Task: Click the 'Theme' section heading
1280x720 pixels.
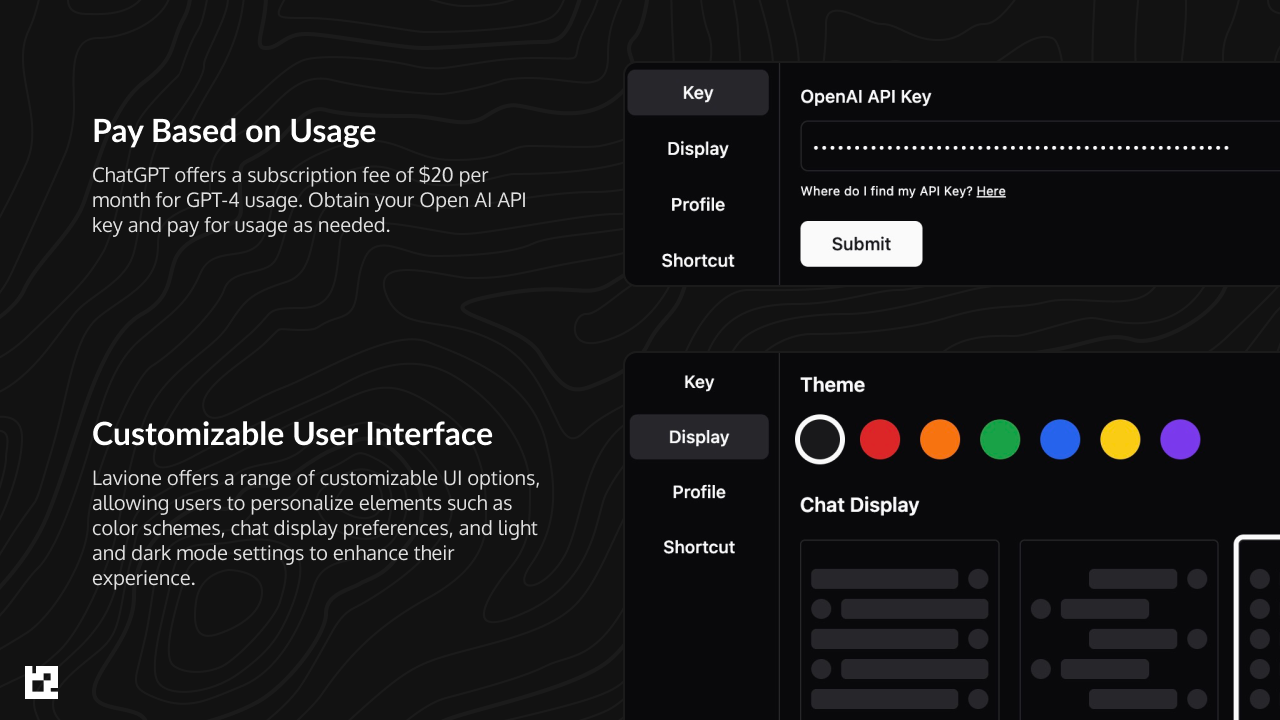Action: click(x=833, y=385)
